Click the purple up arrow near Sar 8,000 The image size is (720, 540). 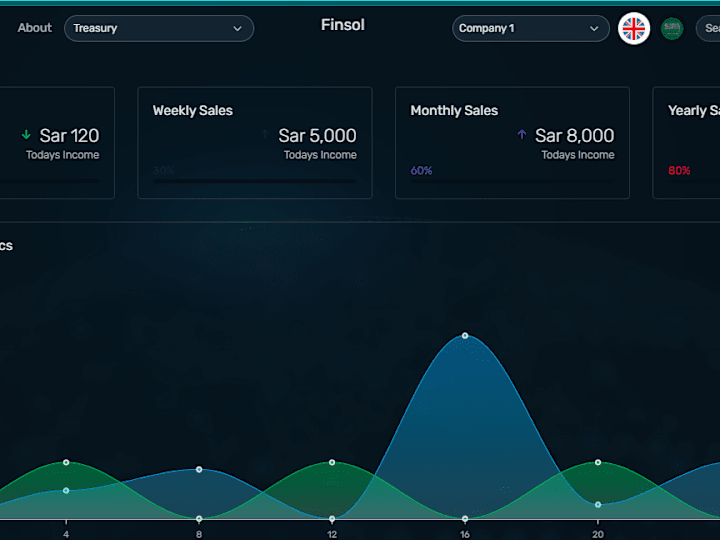pyautogui.click(x=522, y=134)
